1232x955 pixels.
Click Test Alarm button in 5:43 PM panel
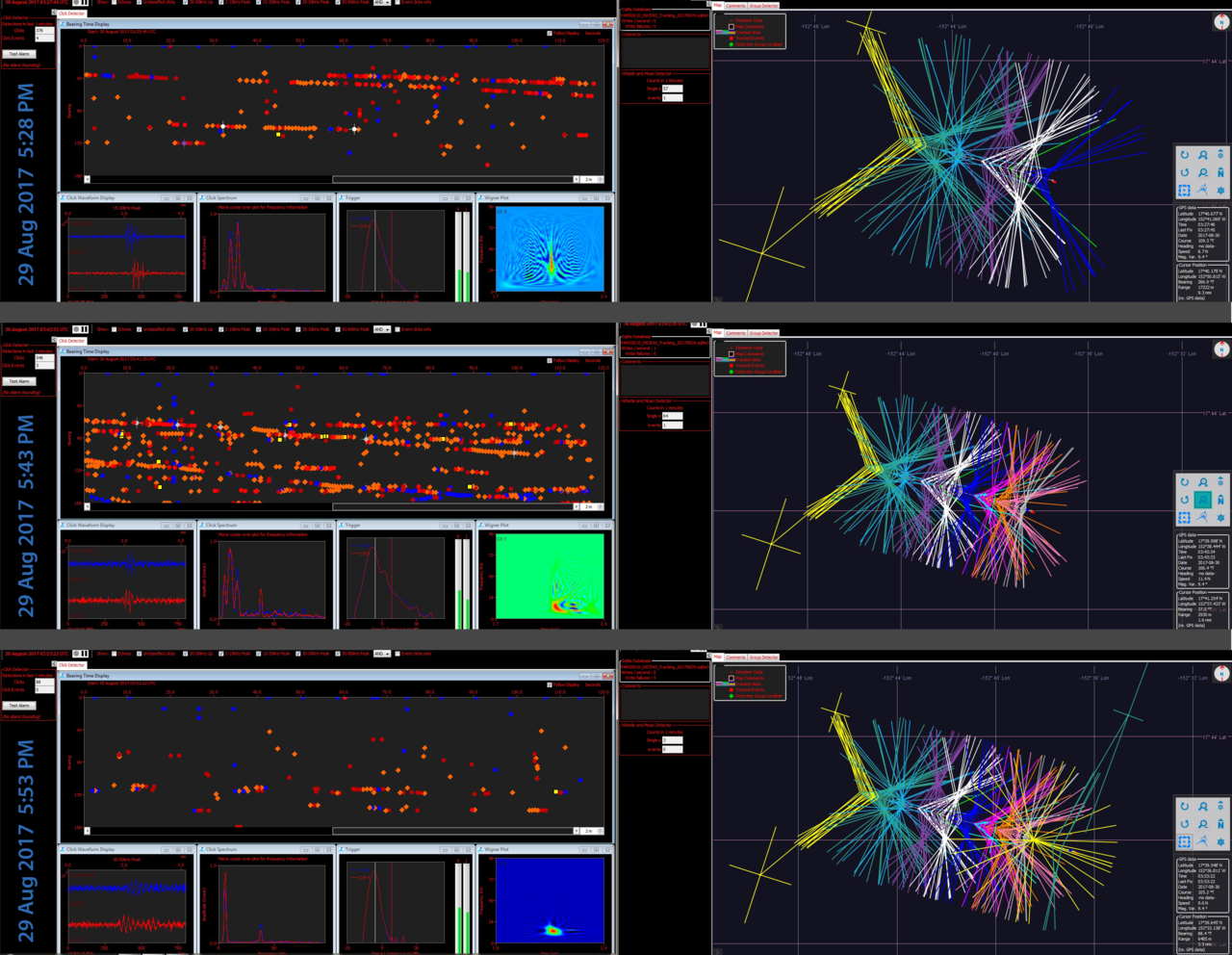click(x=19, y=381)
